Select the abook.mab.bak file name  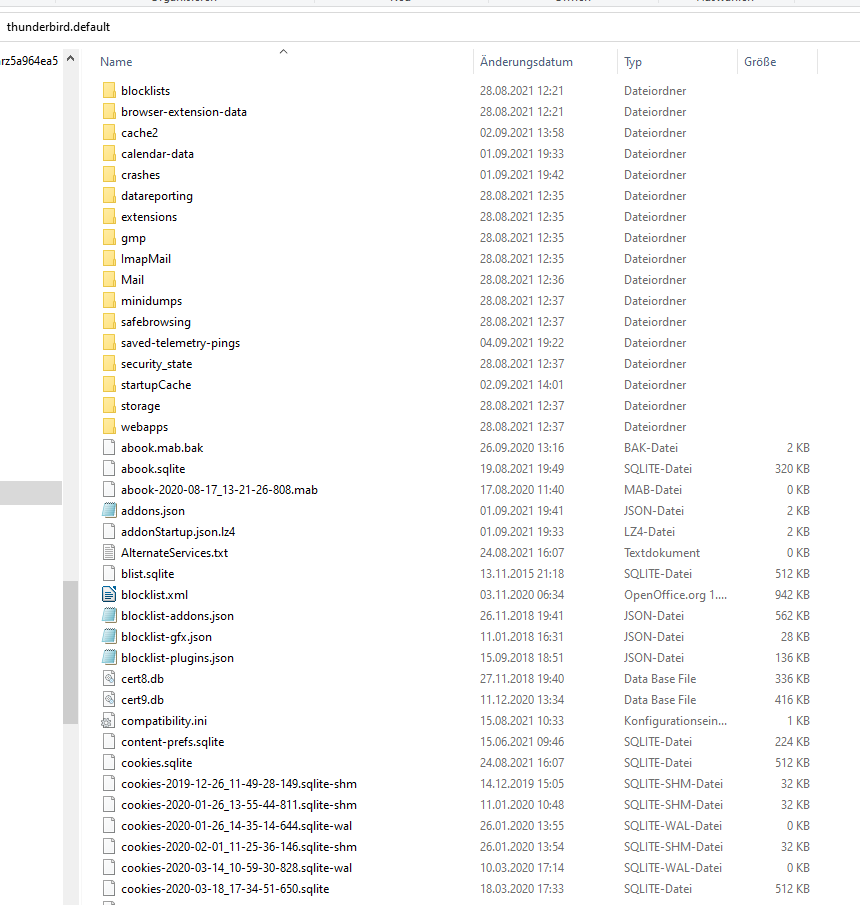tap(162, 448)
